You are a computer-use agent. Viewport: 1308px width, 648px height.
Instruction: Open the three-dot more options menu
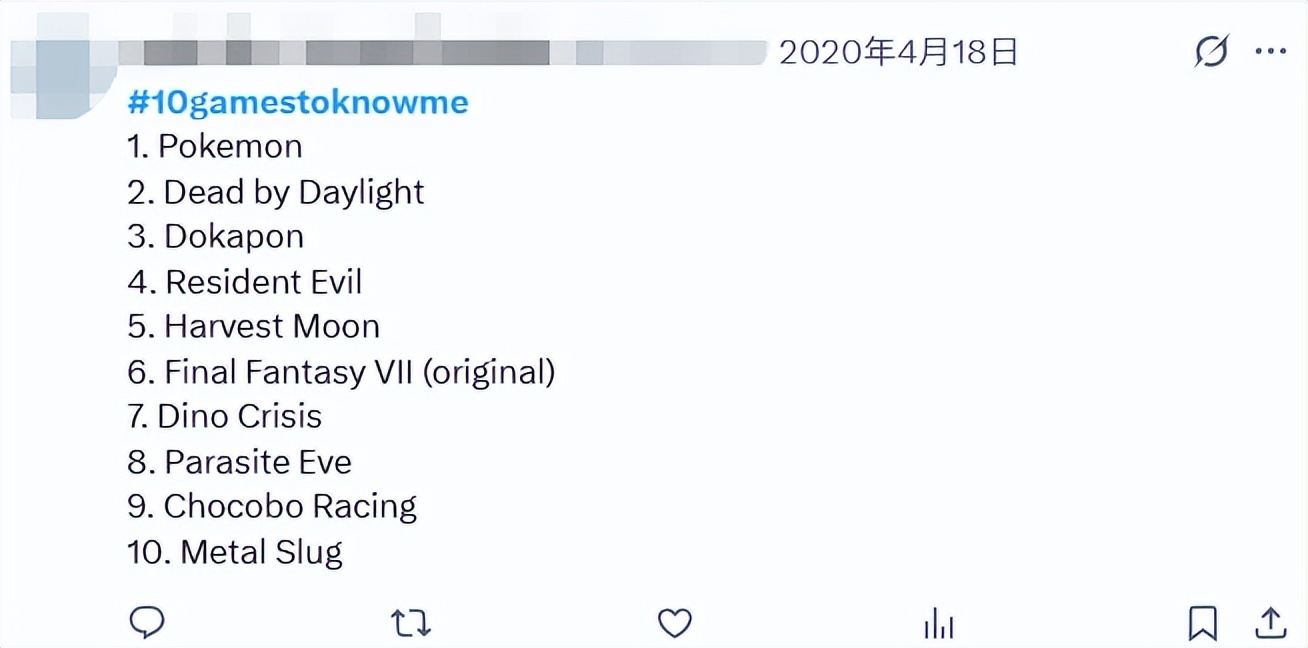coord(1270,51)
